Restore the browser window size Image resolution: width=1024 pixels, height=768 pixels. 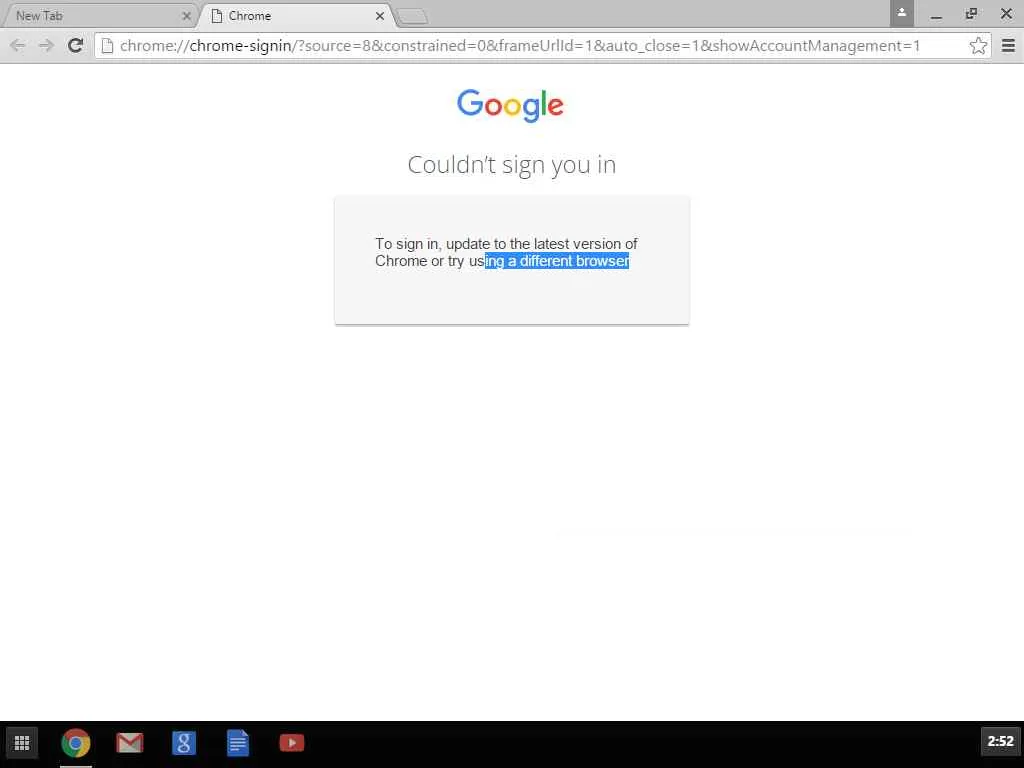coord(971,14)
